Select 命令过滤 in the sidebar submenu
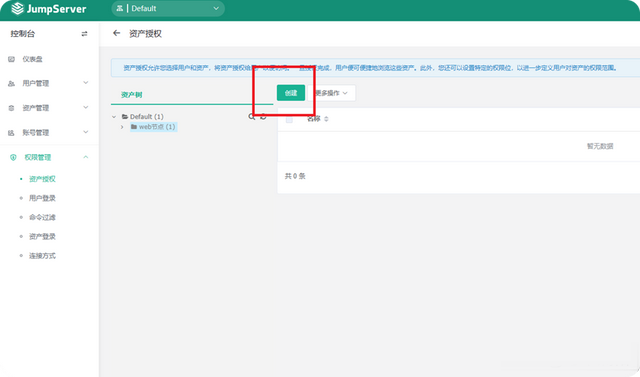Screen dimensions: 640x377 click(42, 217)
